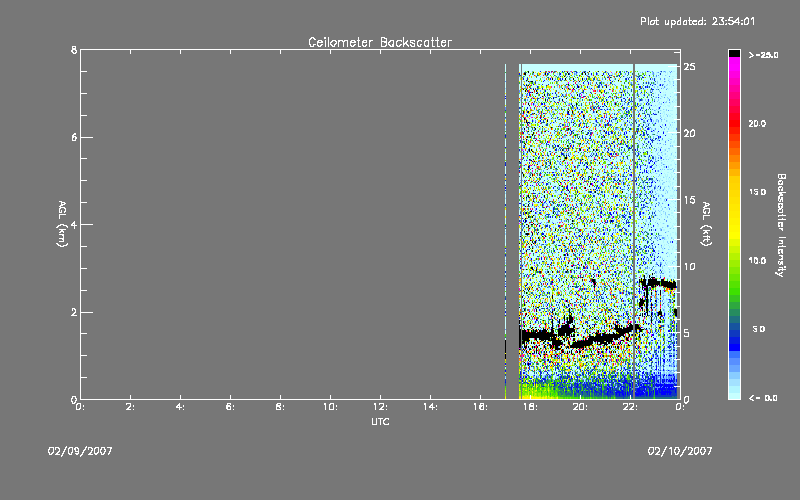Click the "15.0" colorbar label

(757, 192)
